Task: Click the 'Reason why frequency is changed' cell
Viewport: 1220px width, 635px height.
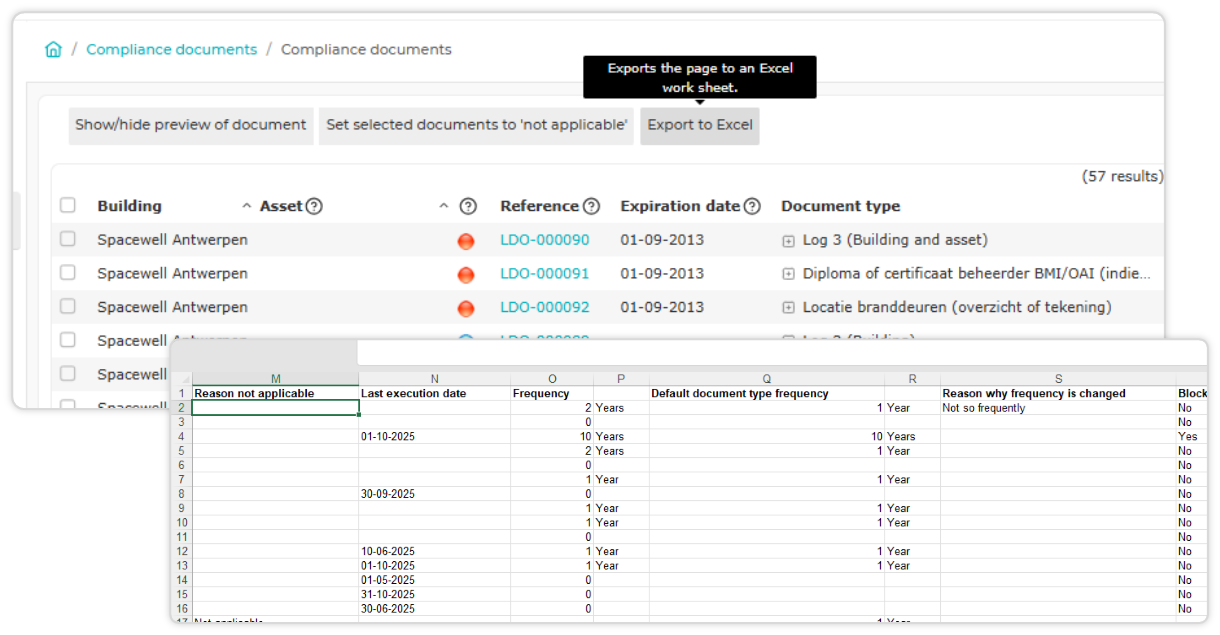Action: click(x=1058, y=394)
